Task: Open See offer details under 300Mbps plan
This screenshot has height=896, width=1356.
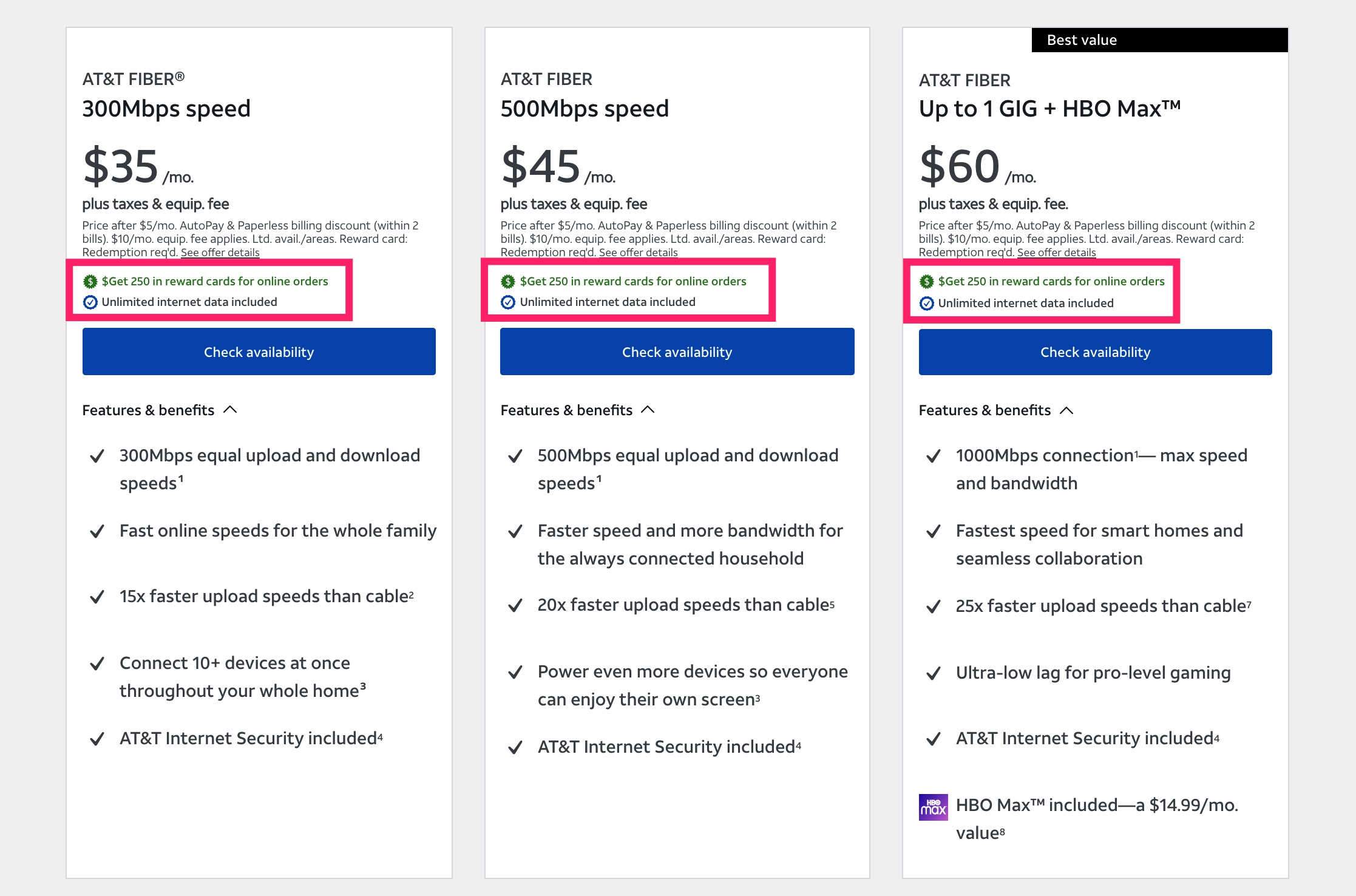Action: coord(220,253)
